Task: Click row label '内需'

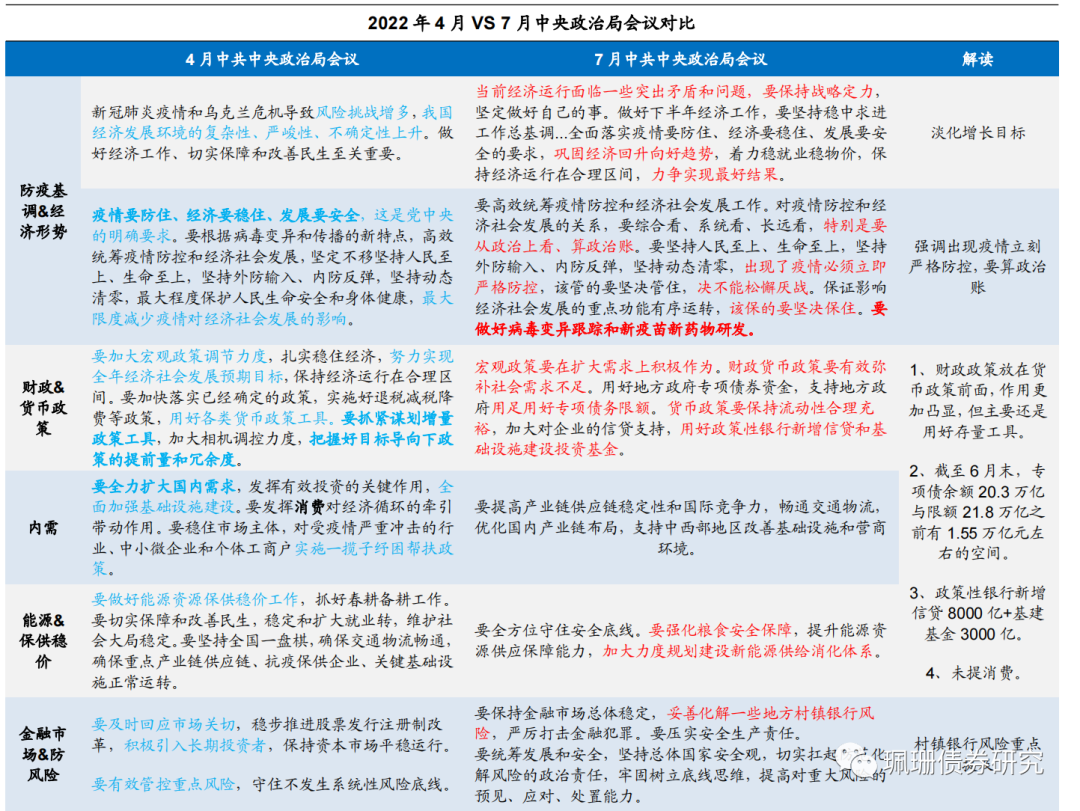Action: pyautogui.click(x=43, y=528)
